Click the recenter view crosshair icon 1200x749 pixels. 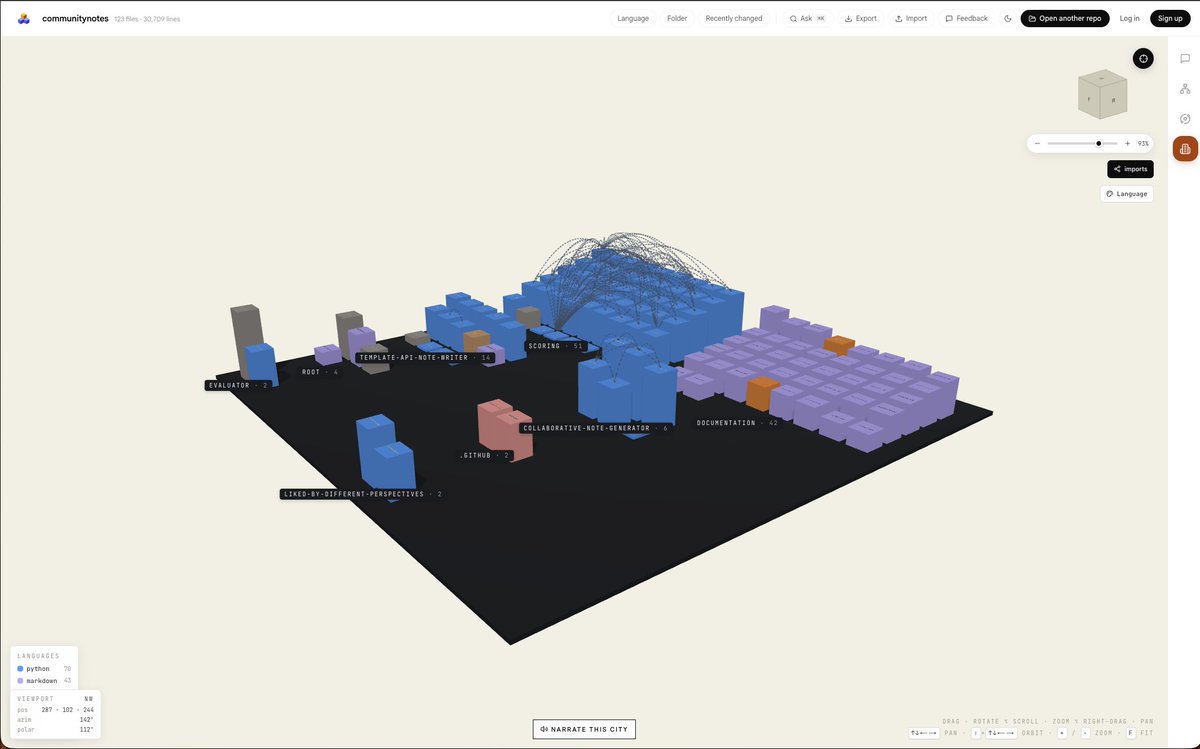[x=1143, y=58]
